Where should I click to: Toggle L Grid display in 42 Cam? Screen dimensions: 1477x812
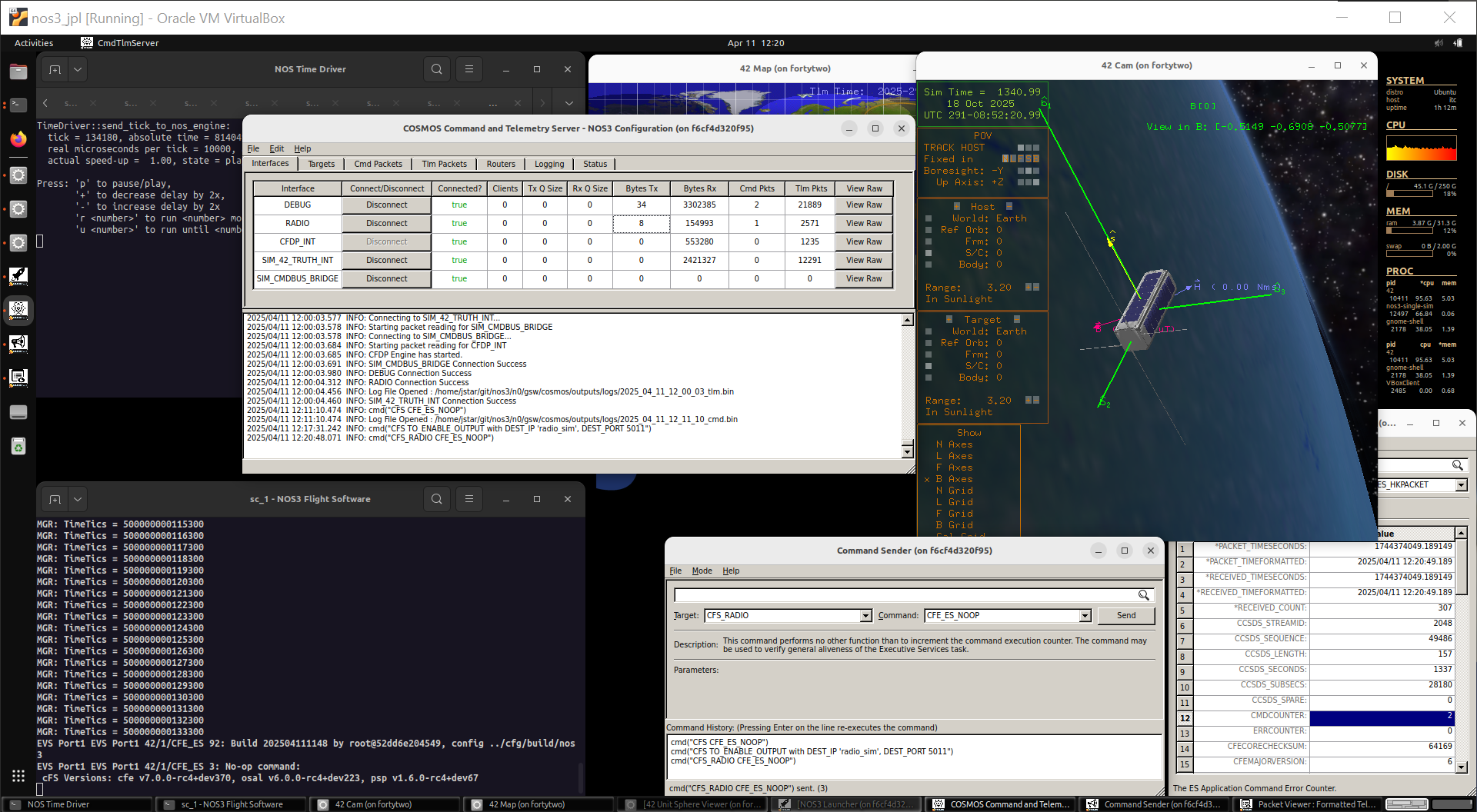[954, 502]
